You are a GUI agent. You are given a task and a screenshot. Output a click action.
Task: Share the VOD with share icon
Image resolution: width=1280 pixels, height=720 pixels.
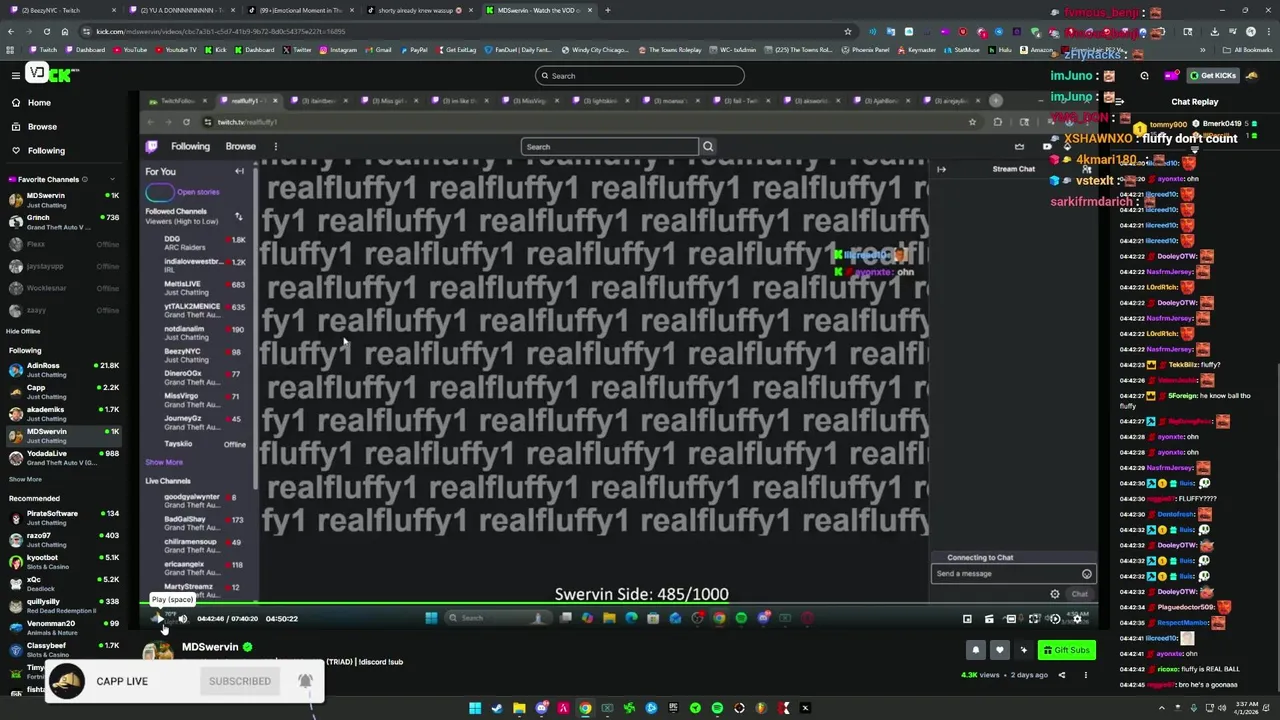(x=1062, y=675)
